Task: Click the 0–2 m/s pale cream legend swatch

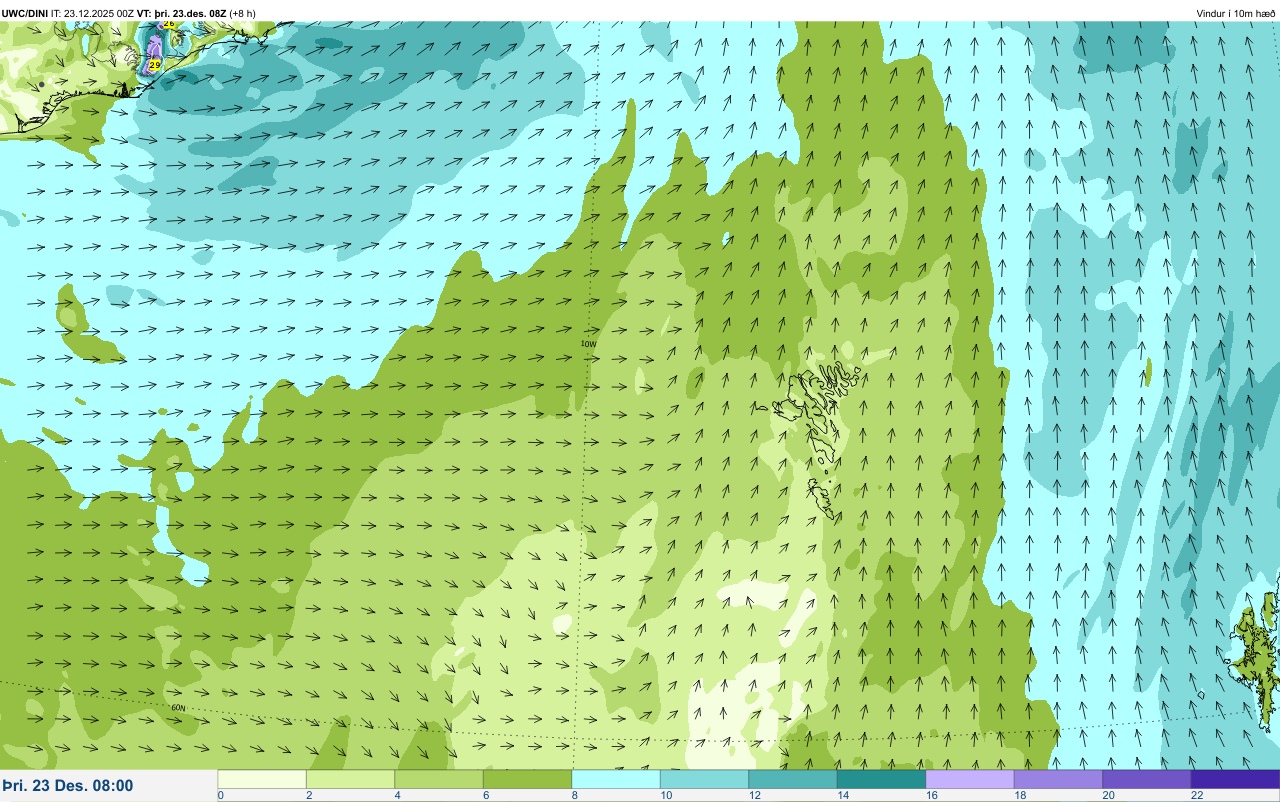Action: pos(262,779)
